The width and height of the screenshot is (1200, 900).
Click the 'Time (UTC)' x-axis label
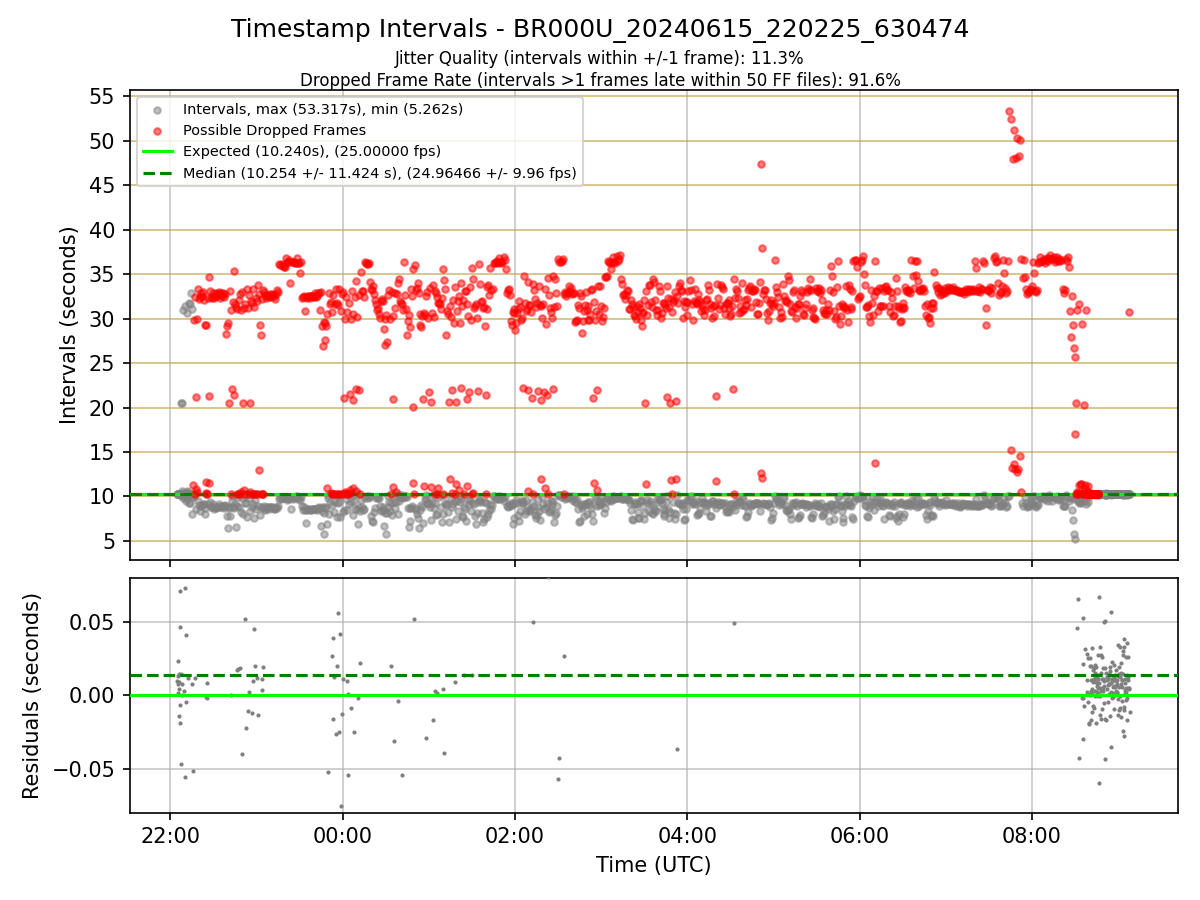(653, 865)
